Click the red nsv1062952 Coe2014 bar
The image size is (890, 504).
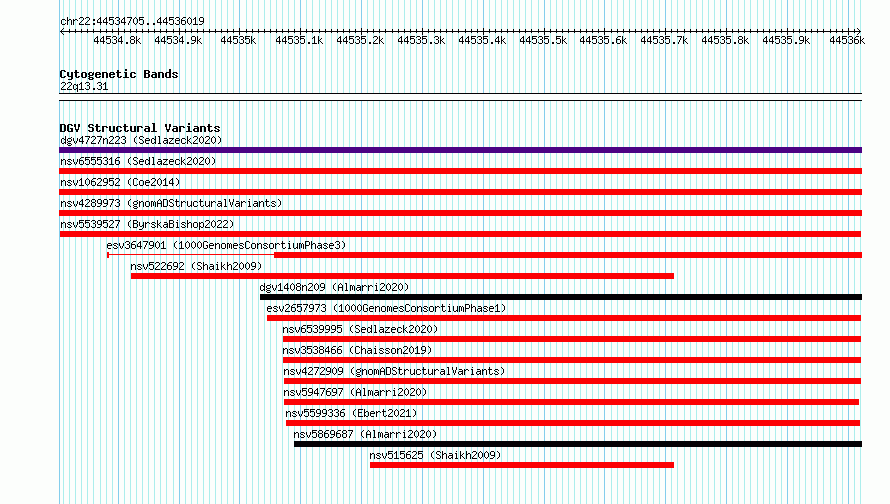[x=460, y=192]
